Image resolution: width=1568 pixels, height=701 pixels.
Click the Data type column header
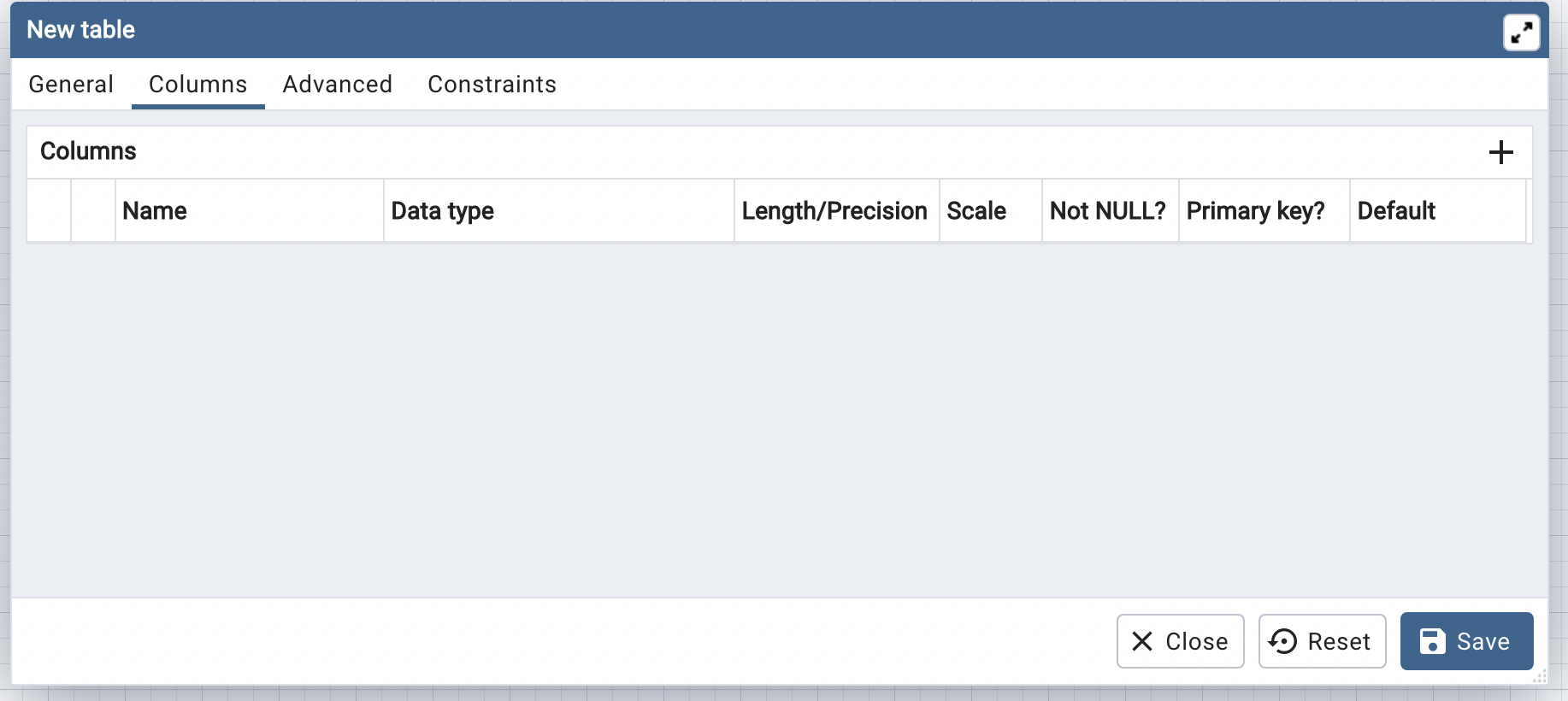(443, 211)
